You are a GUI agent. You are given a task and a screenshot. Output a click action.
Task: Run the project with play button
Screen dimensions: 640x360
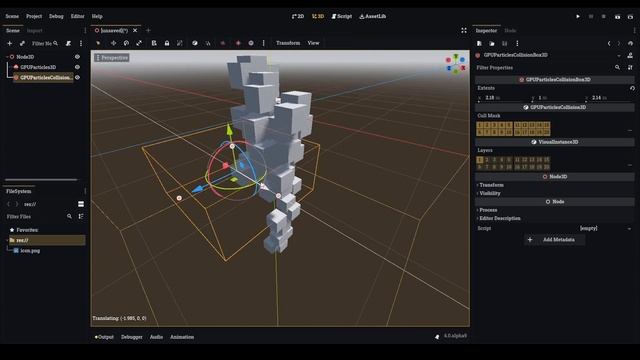[578, 17]
